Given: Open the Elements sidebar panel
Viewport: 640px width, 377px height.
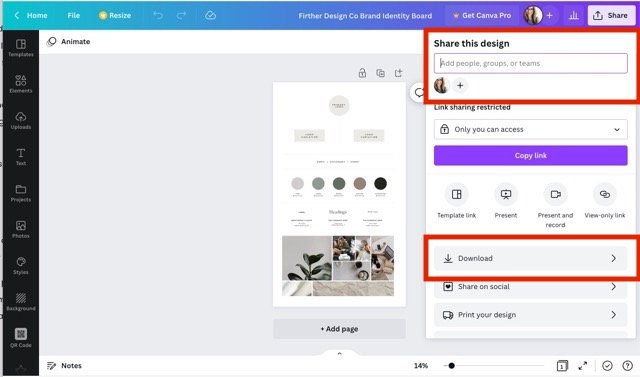Looking at the screenshot, I should click(21, 84).
